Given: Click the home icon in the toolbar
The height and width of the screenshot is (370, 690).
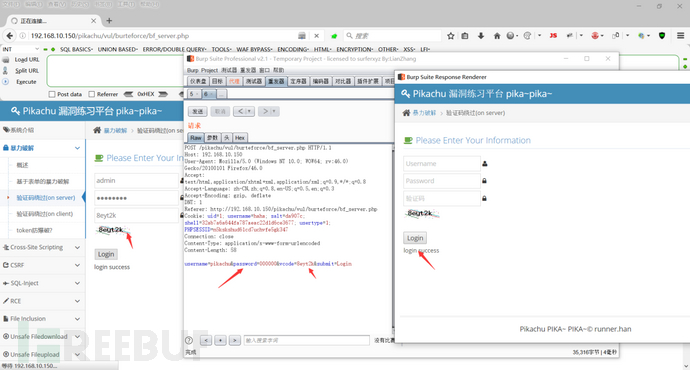Looking at the screenshot, I should 497,36.
